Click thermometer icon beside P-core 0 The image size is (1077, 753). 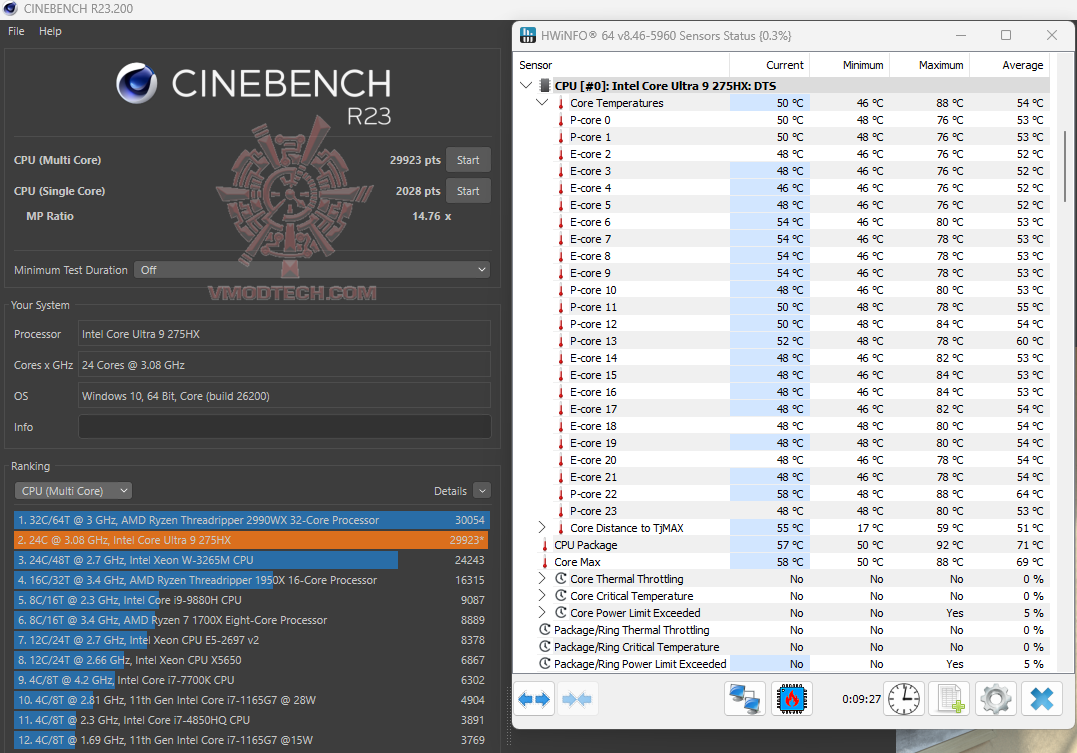coord(560,120)
